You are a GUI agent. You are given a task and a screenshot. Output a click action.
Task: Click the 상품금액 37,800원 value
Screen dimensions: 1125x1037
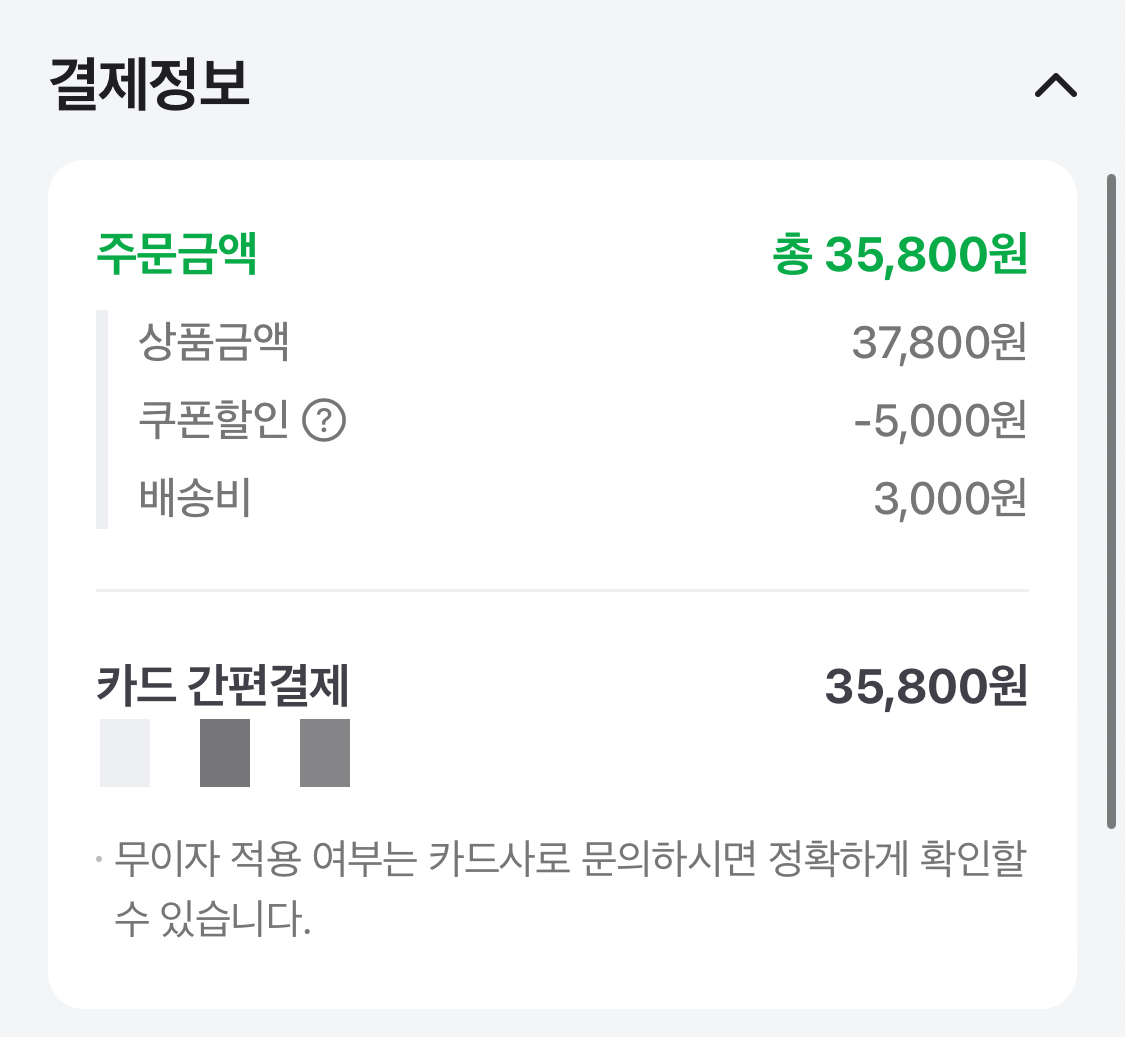pyautogui.click(x=938, y=343)
